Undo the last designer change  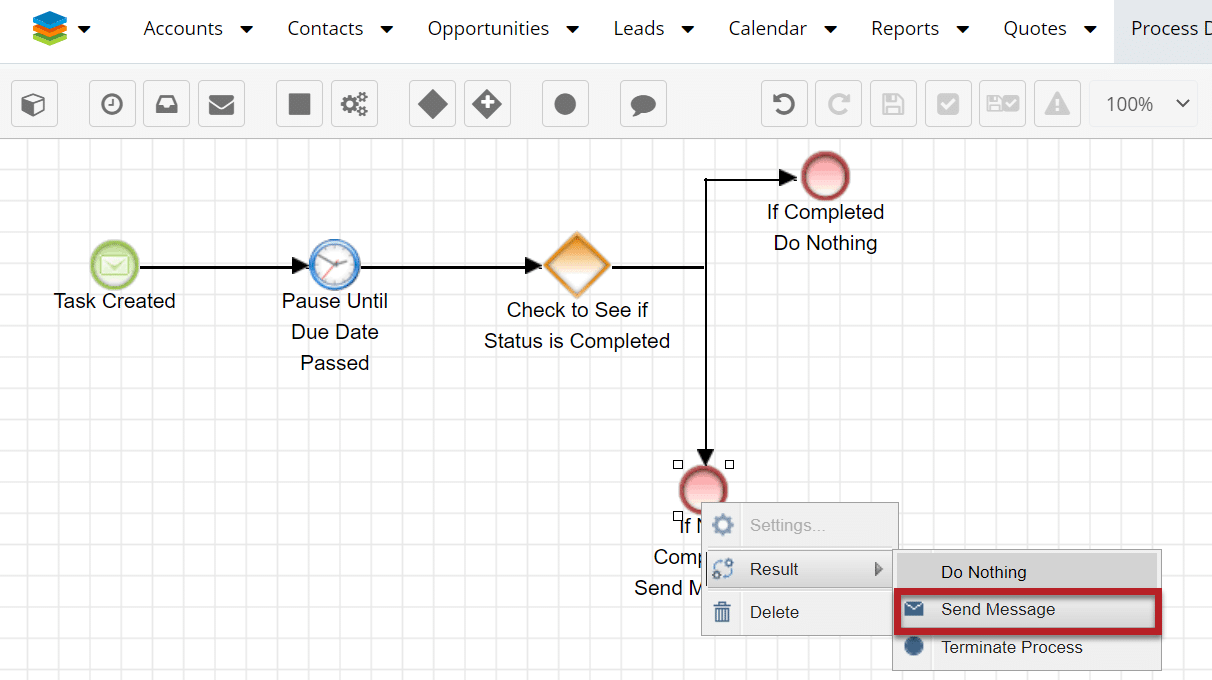click(784, 103)
